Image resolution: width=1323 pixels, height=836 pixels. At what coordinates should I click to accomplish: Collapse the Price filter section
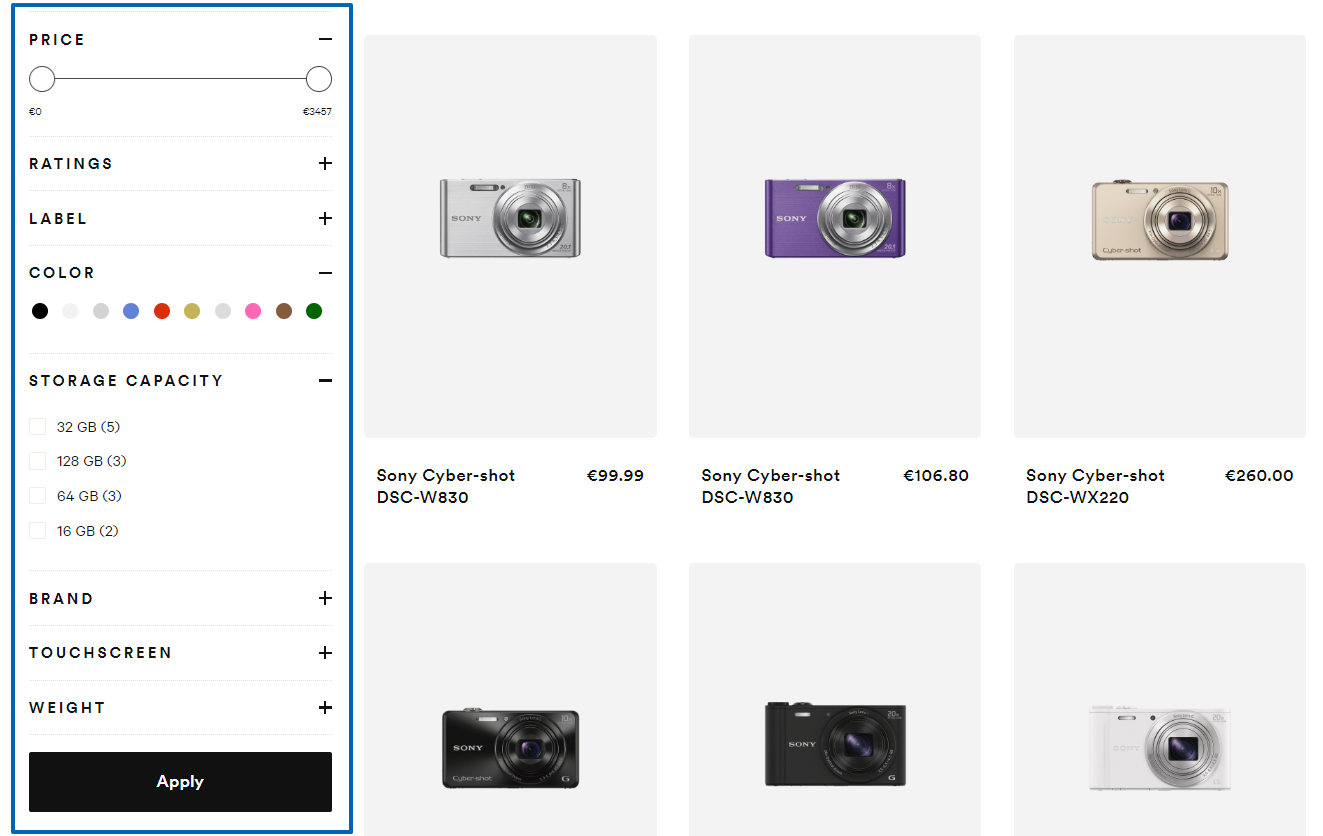325,39
